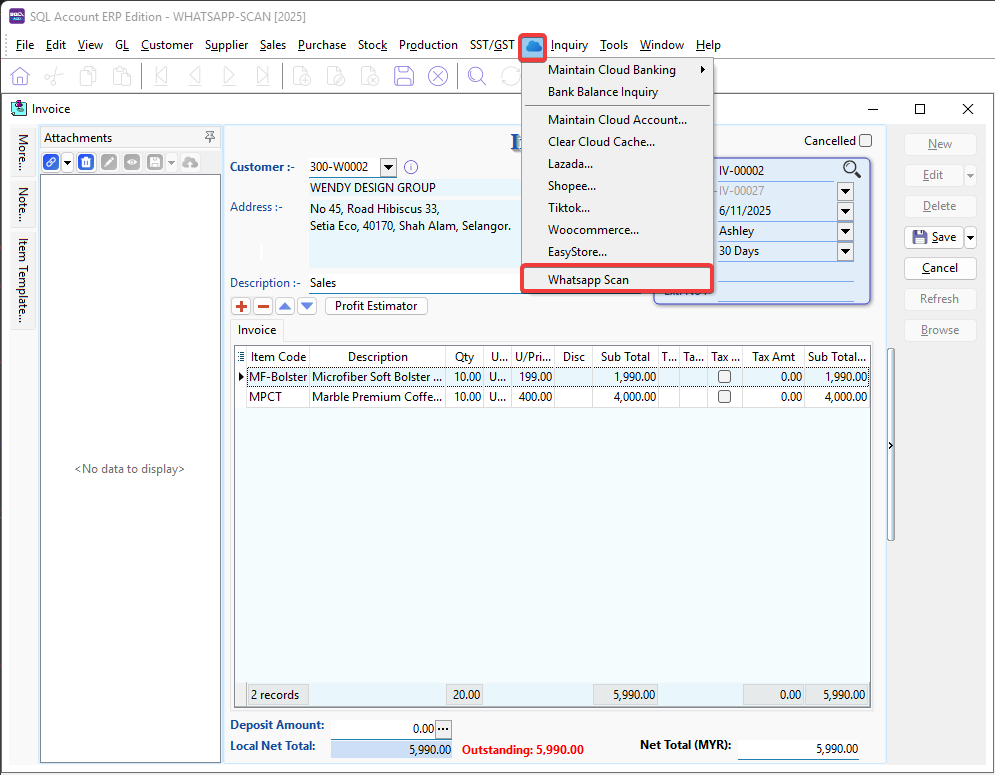Viewport: 995px width, 775px height.
Task: Click the magnifier Find toolbar icon
Action: [477, 77]
